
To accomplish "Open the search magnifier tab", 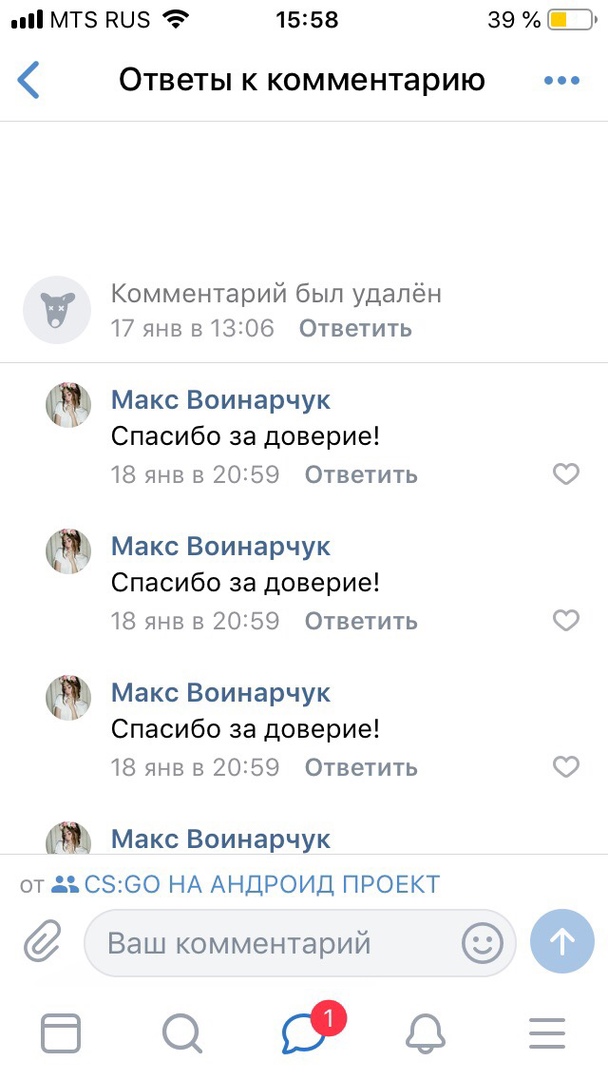I will [182, 1032].
